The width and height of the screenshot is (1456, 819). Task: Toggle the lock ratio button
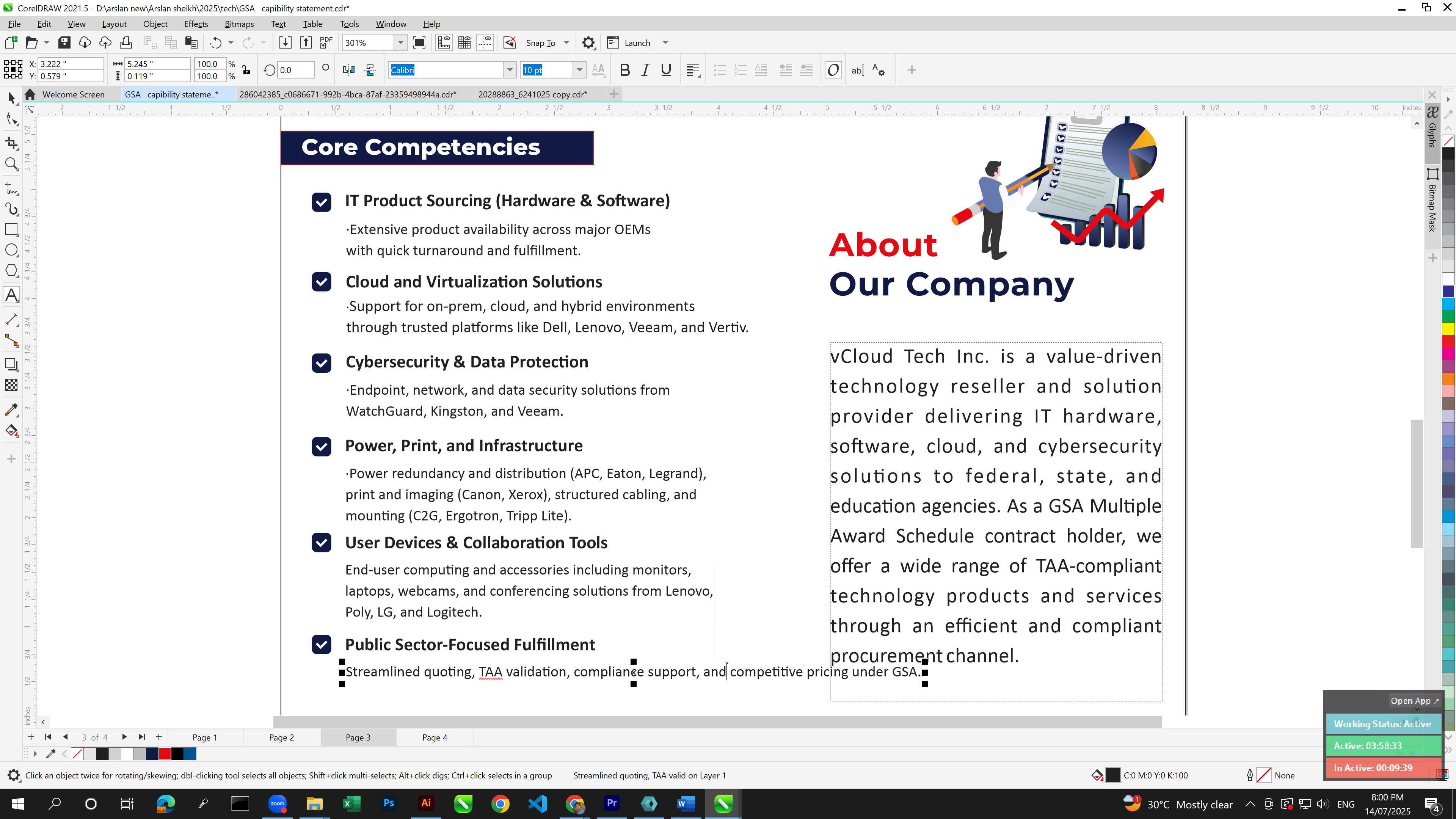[x=246, y=70]
